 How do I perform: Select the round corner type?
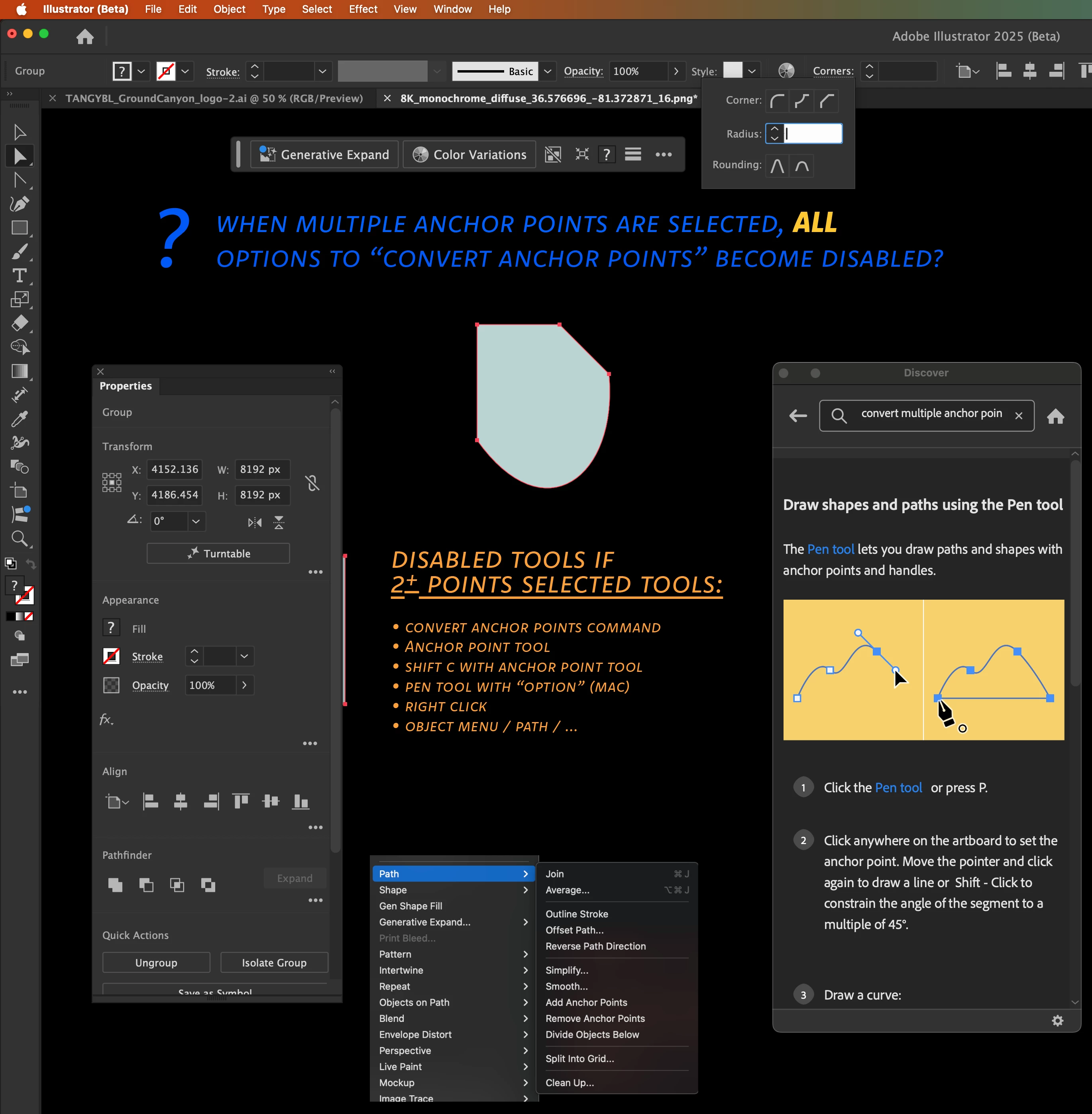pos(777,101)
